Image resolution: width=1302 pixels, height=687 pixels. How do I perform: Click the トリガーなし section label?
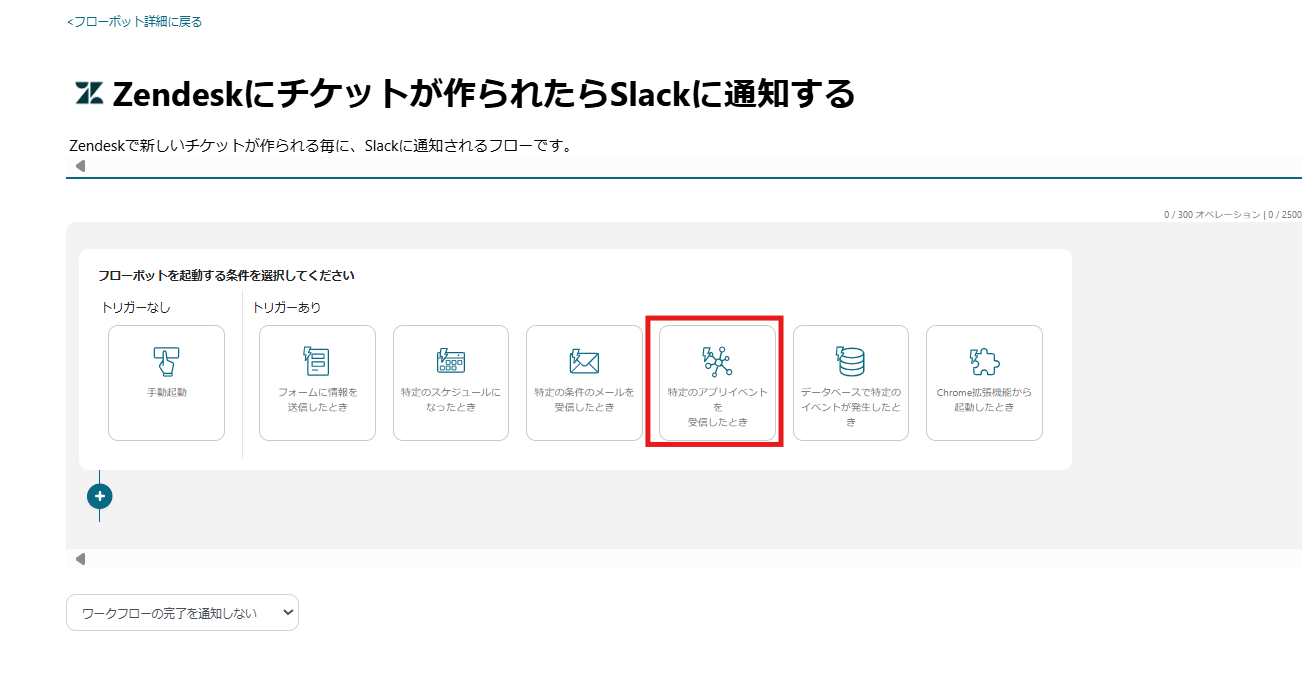point(136,308)
